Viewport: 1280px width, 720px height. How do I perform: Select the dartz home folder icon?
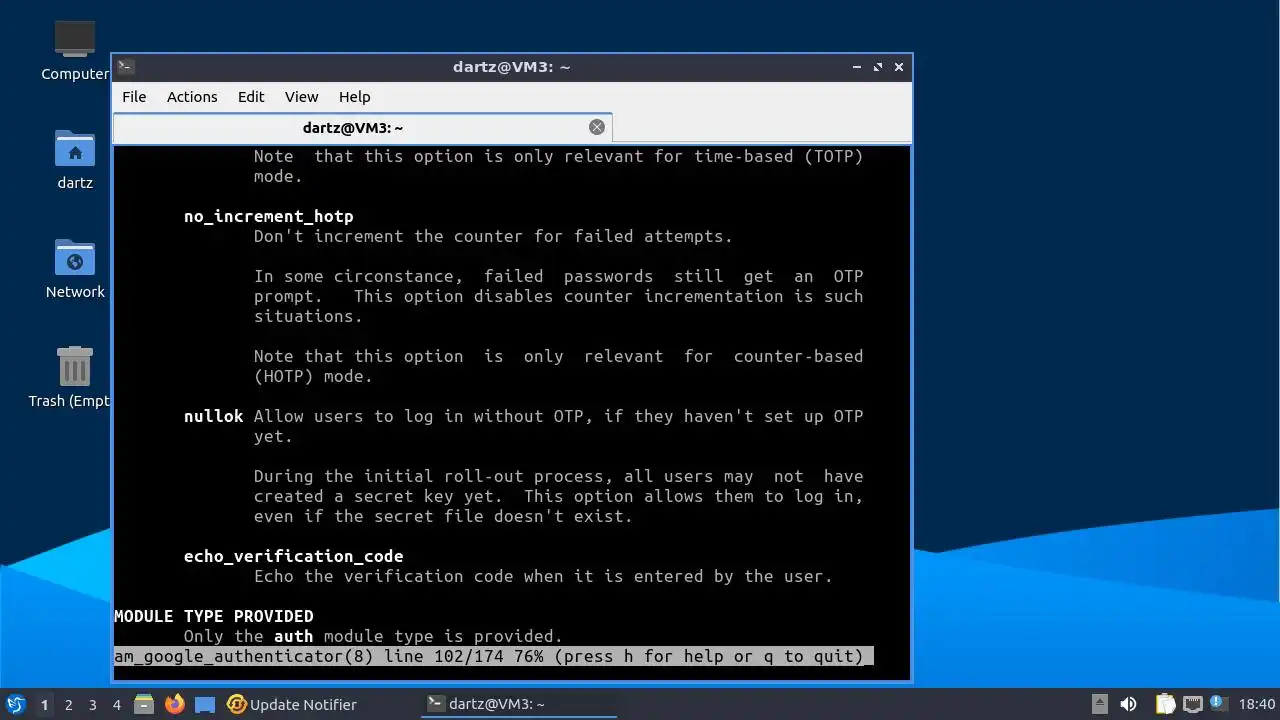[74, 160]
